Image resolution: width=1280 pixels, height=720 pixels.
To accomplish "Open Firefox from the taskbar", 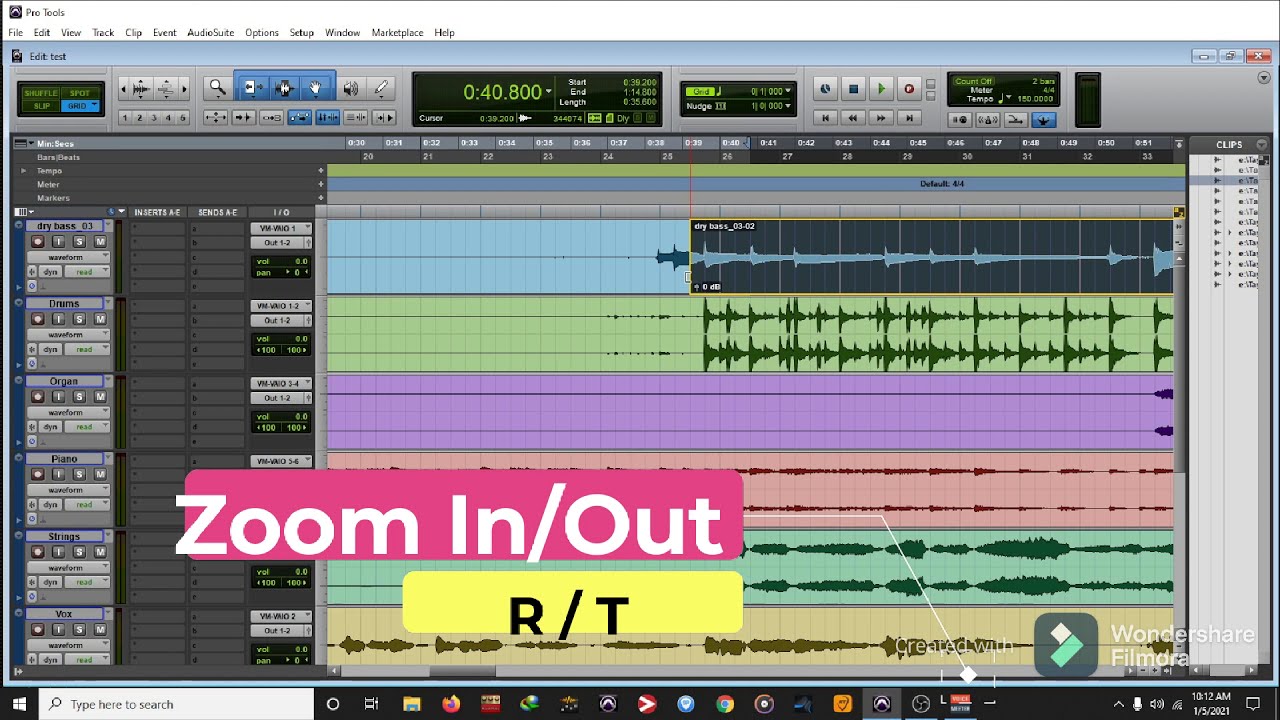I will click(451, 704).
